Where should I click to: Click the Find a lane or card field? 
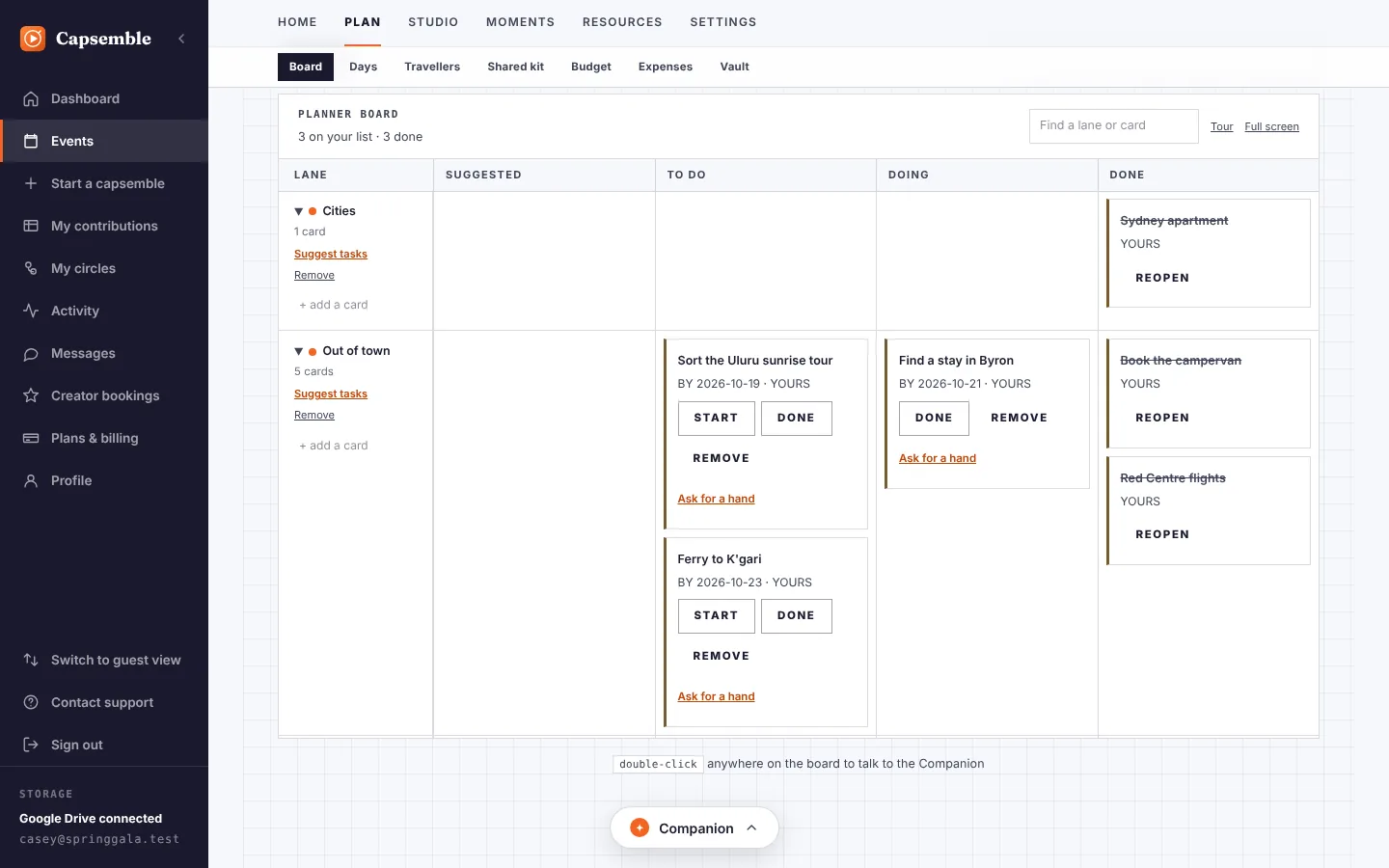click(x=1113, y=125)
